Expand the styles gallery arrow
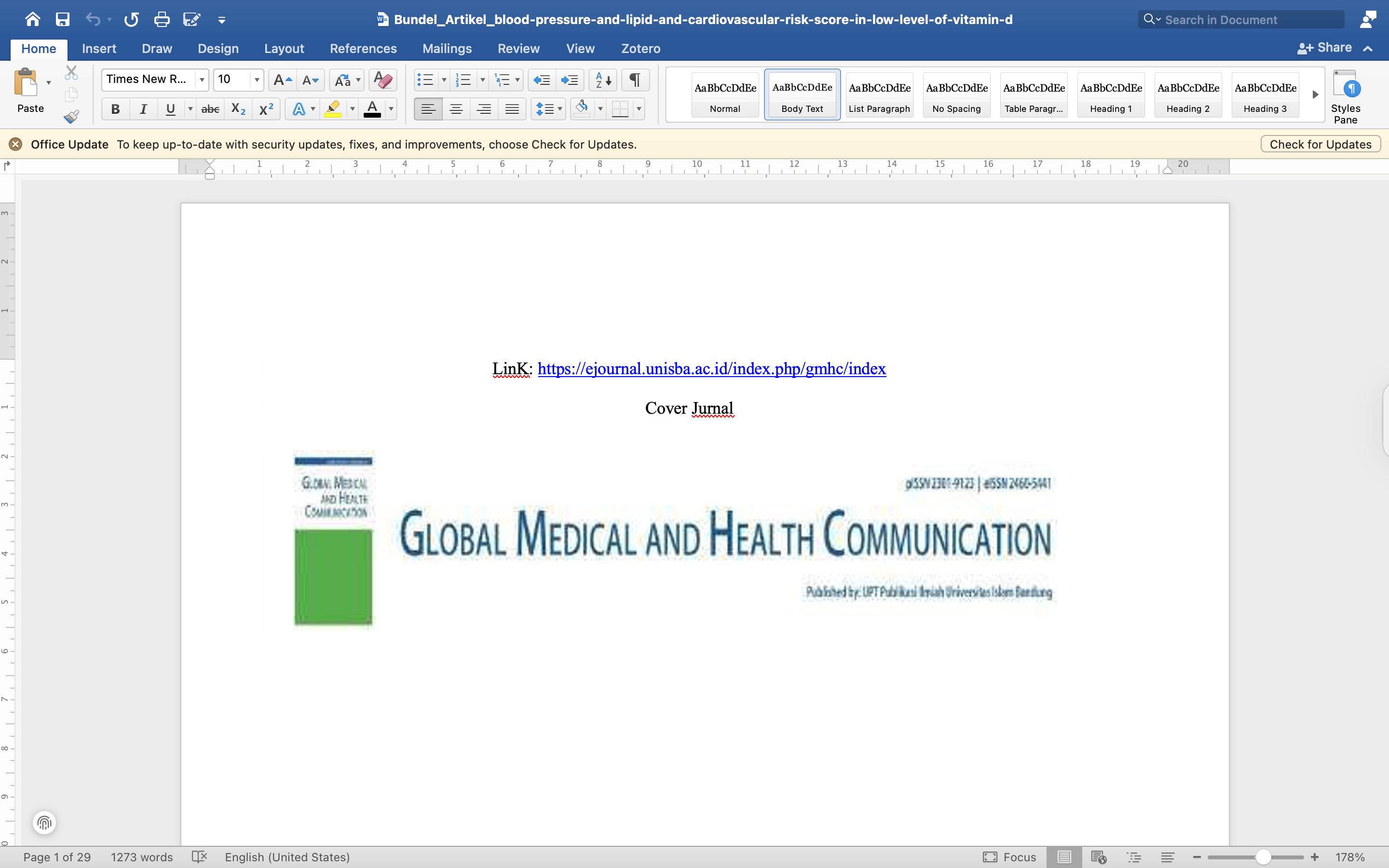1389x868 pixels. click(x=1315, y=95)
